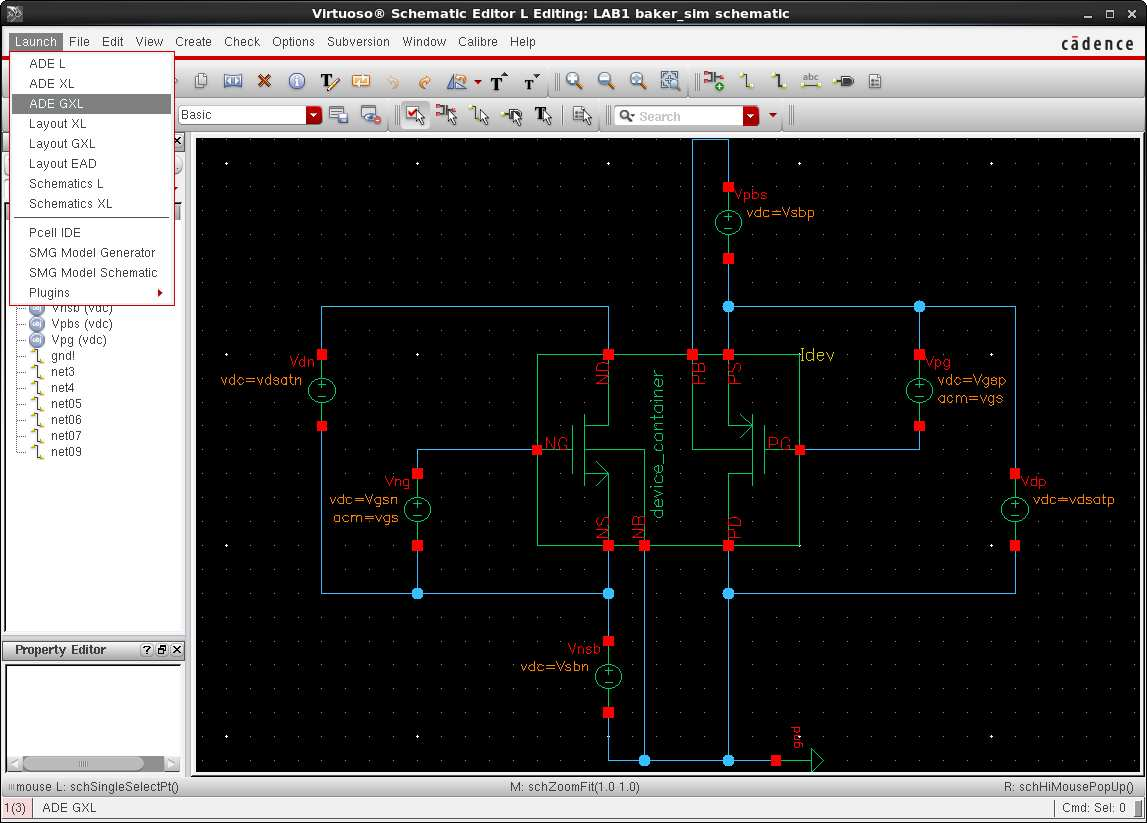
Task: Choose ADE GXL menu entry
Action: pyautogui.click(x=91, y=103)
